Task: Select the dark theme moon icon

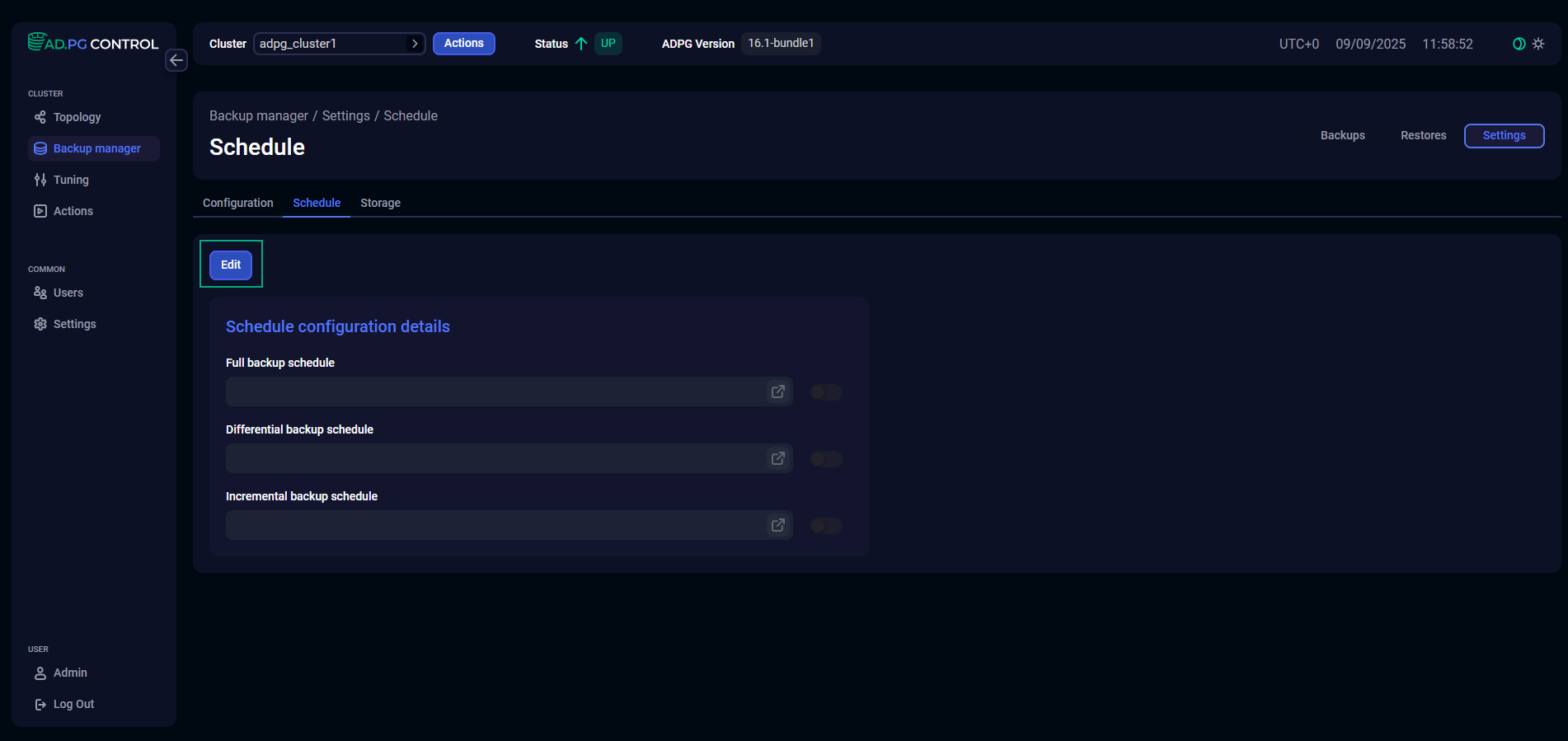Action: click(x=1519, y=44)
